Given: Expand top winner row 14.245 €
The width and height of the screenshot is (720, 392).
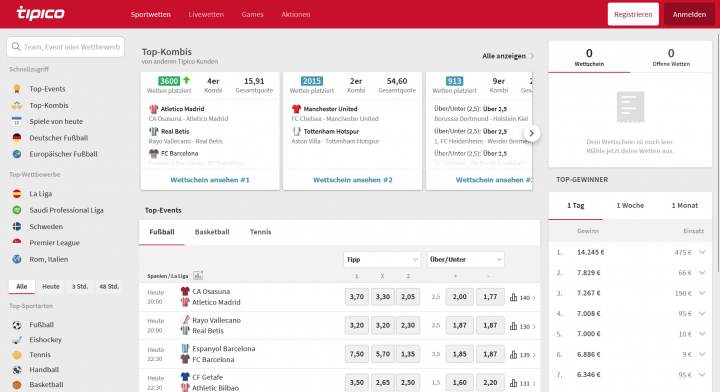Looking at the screenshot, I should pos(702,252).
